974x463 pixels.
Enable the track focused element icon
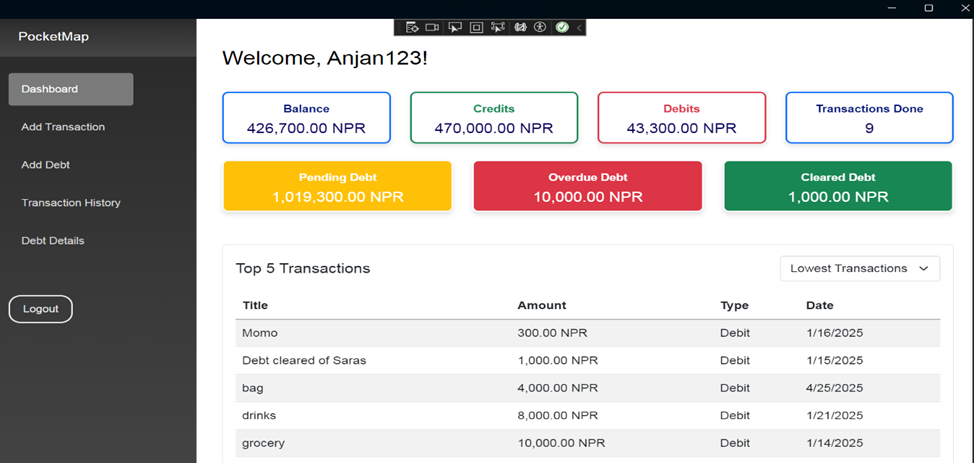498,27
